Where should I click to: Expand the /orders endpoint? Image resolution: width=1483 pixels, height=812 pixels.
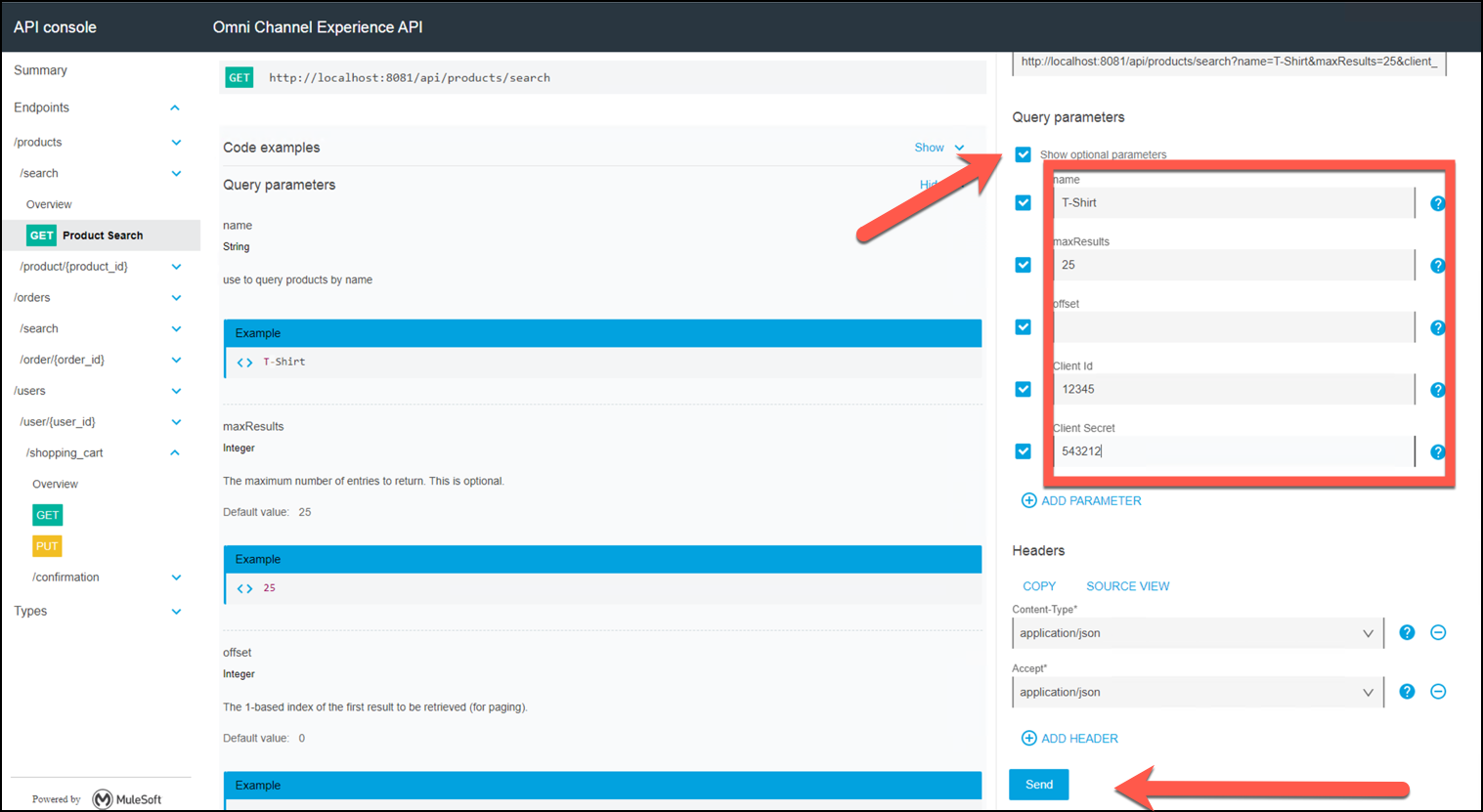pos(176,298)
